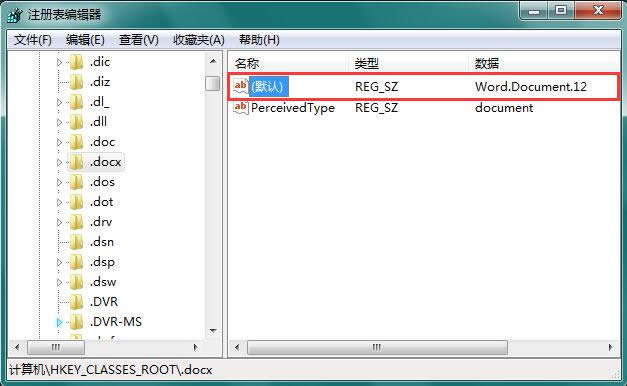Click values pane horizontal scroll right arrow
This screenshot has width=627, height=386.
(x=611, y=347)
